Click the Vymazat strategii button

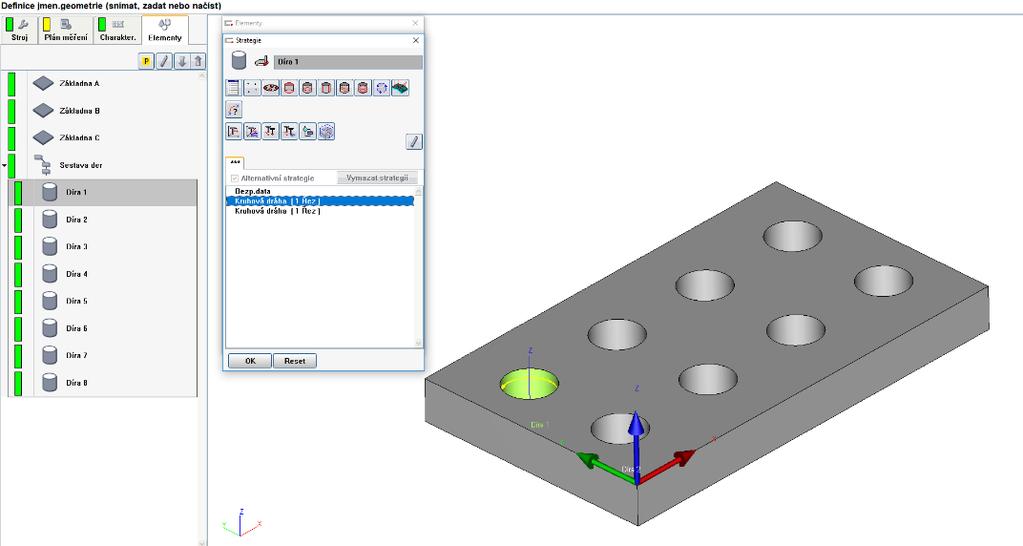376,177
